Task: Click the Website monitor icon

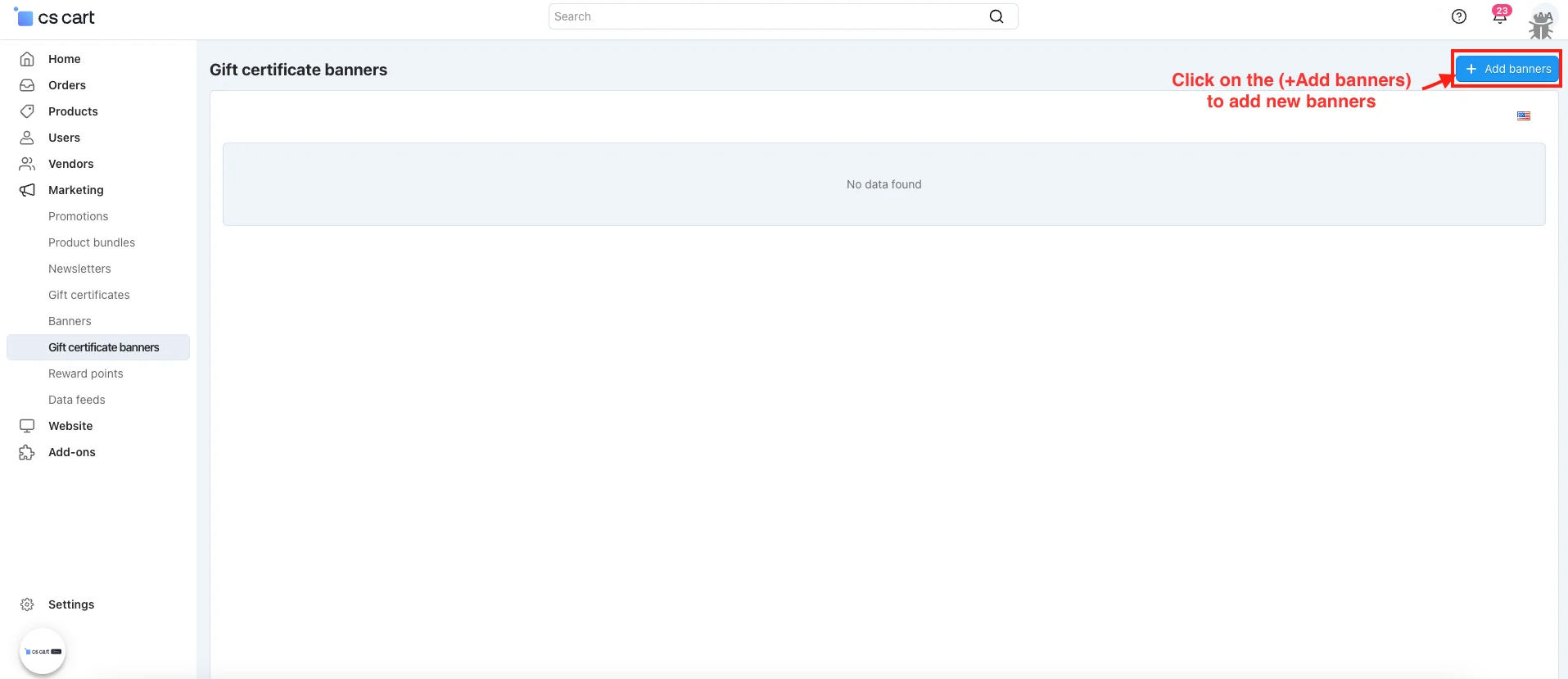Action: coord(27,426)
